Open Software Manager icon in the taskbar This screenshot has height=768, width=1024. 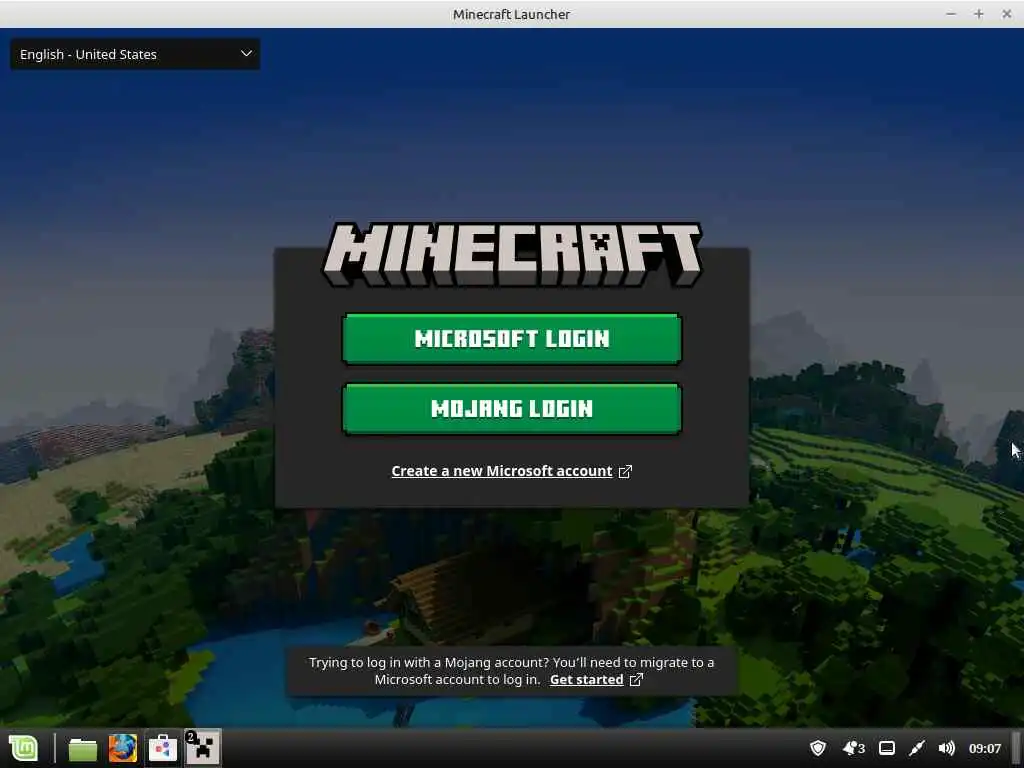coord(163,748)
